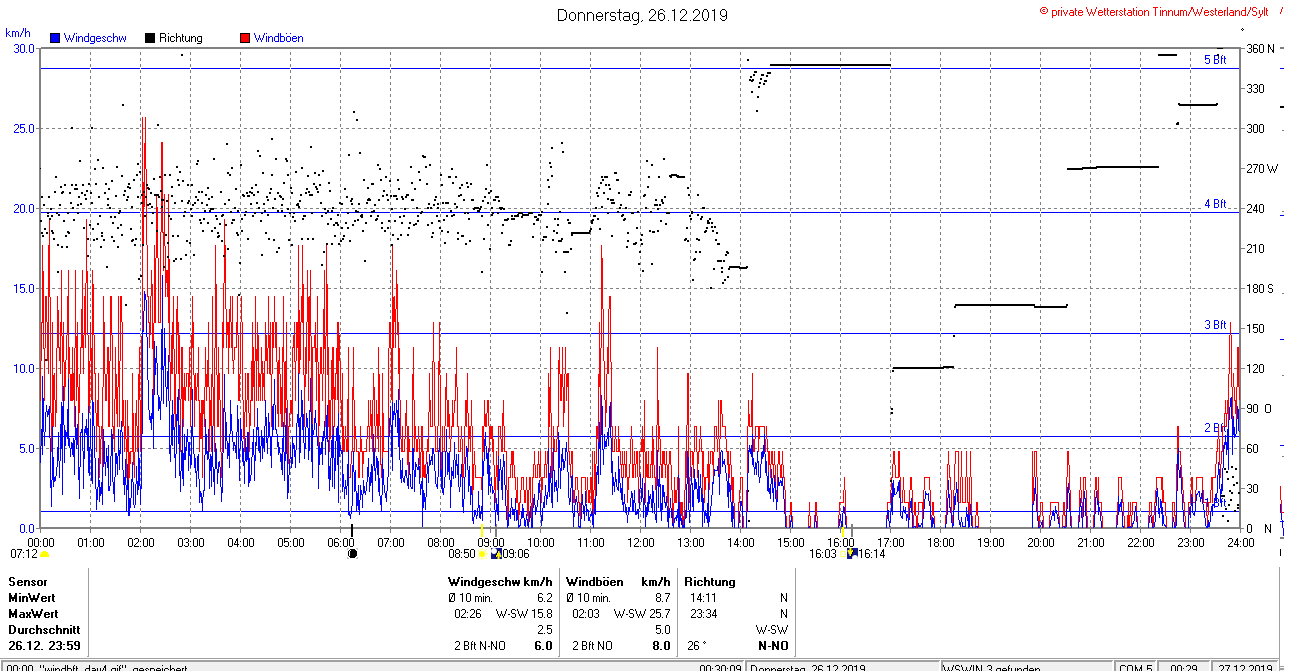Image resolution: width=1310 pixels, height=671 pixels.
Task: Click the yellow sunrise icon next to 08:50
Action: [x=482, y=553]
